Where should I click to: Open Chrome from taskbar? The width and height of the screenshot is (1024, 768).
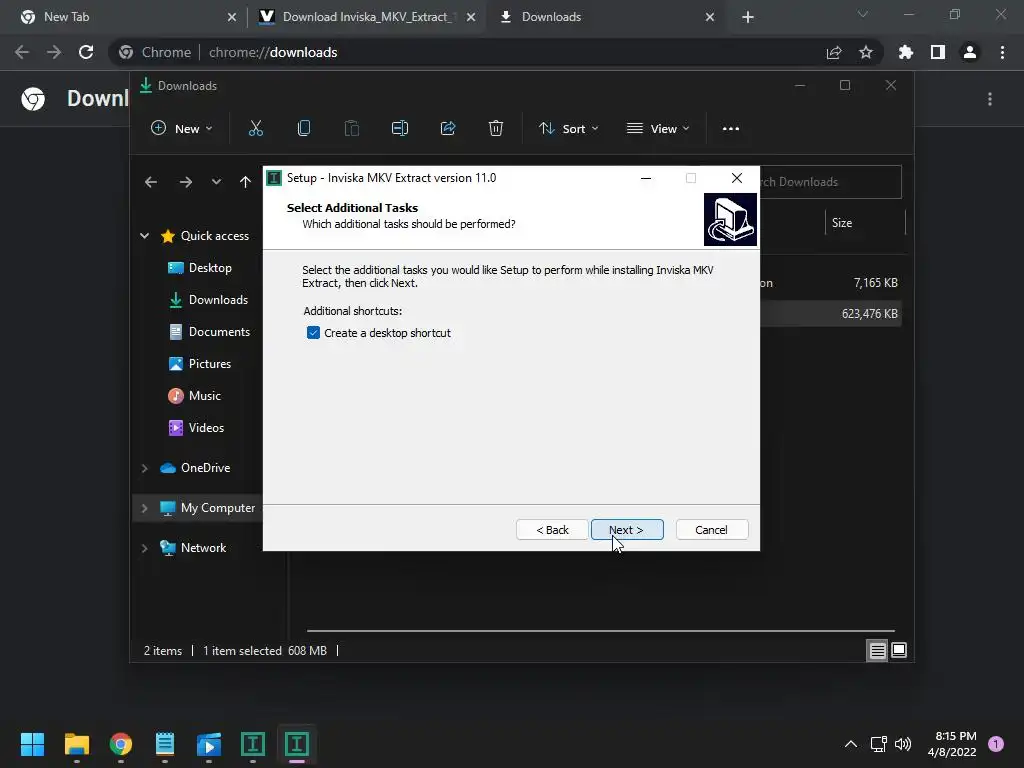coord(121,744)
